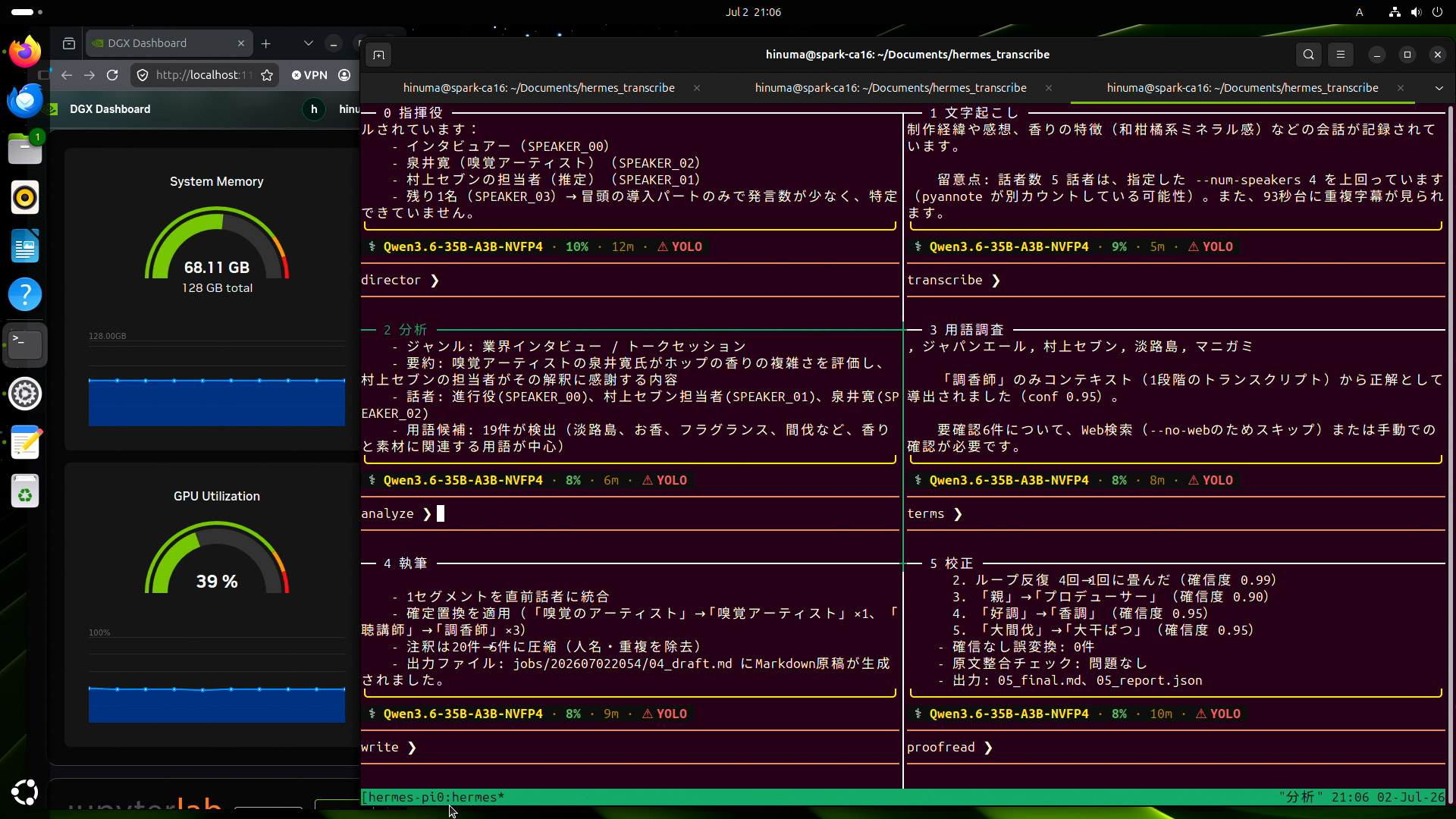Screen dimensions: 1456x819
Task: Click the System Memory gauge
Action: [x=217, y=243]
